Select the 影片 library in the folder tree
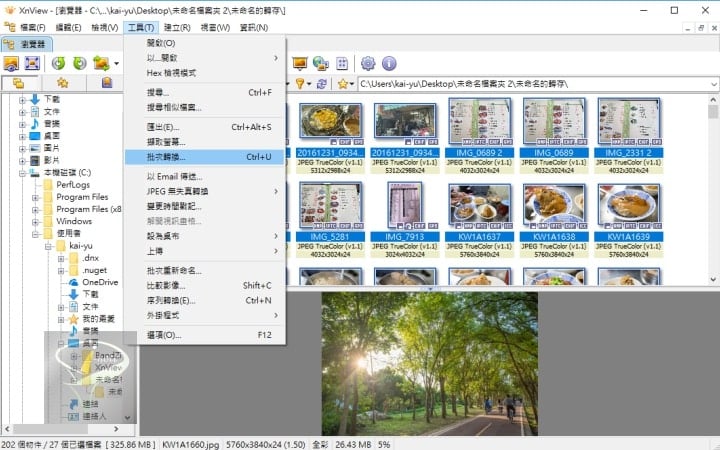Screen dimensions: 720x450 (45, 160)
